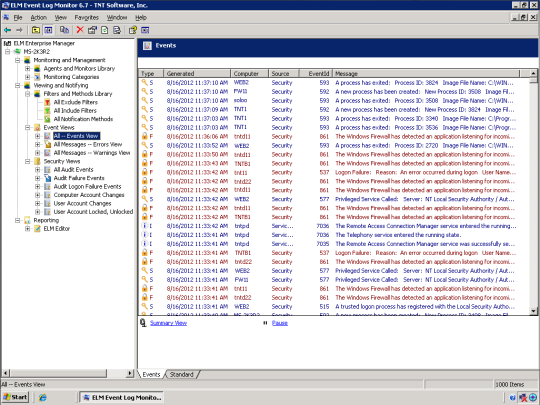Open the Window menu
Screen dimensions: 540x405
point(117,18)
